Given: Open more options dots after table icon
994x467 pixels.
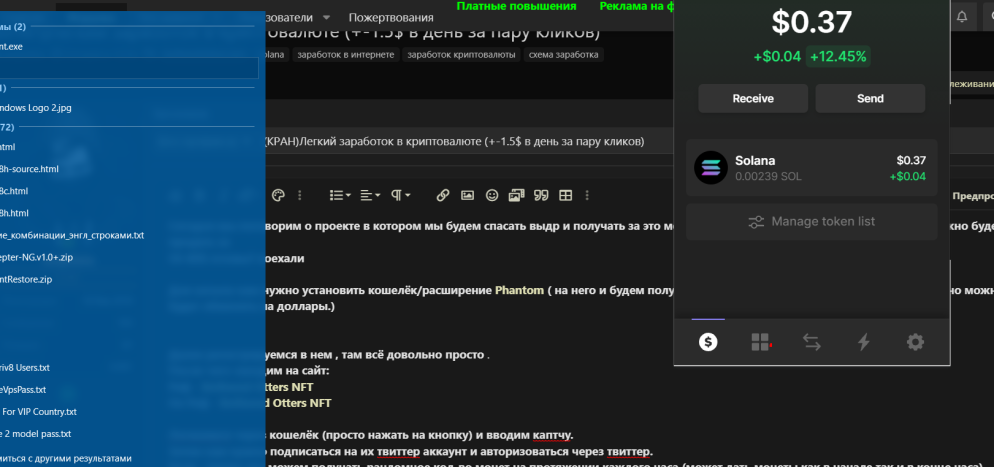Looking at the screenshot, I should tap(587, 195).
